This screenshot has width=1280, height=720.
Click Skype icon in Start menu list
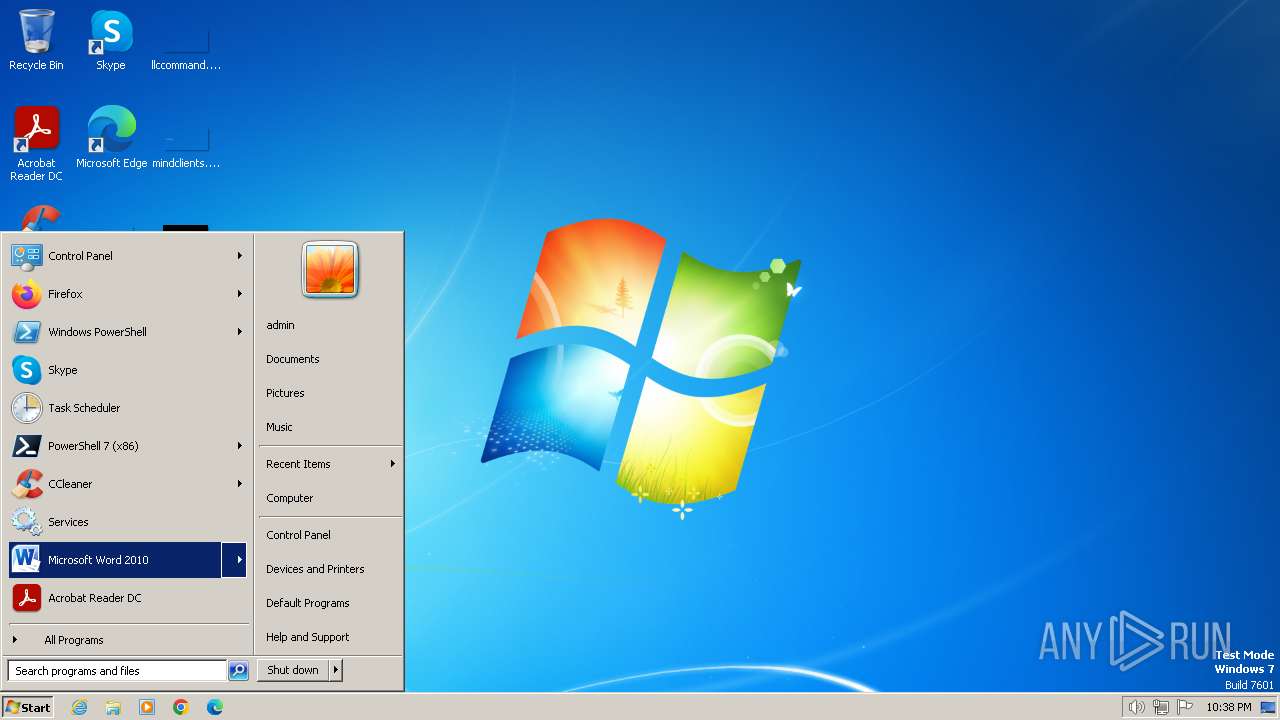click(26, 370)
